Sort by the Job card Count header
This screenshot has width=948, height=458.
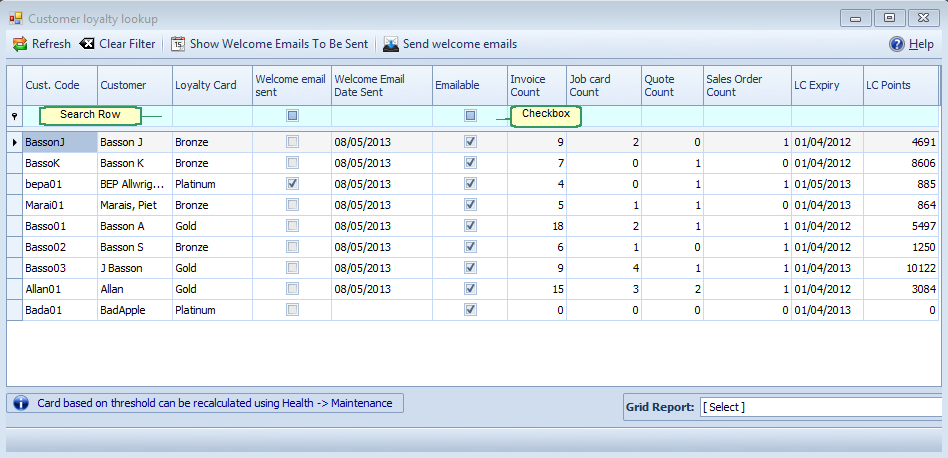tap(604, 85)
